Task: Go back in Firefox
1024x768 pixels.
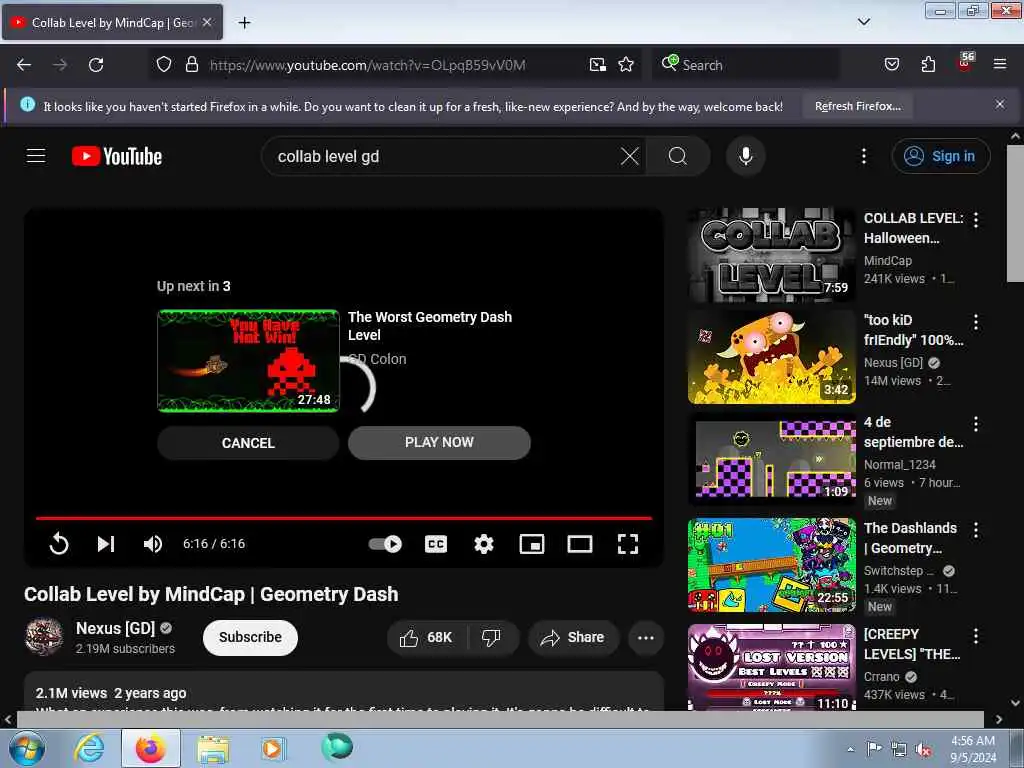Action: tap(24, 65)
